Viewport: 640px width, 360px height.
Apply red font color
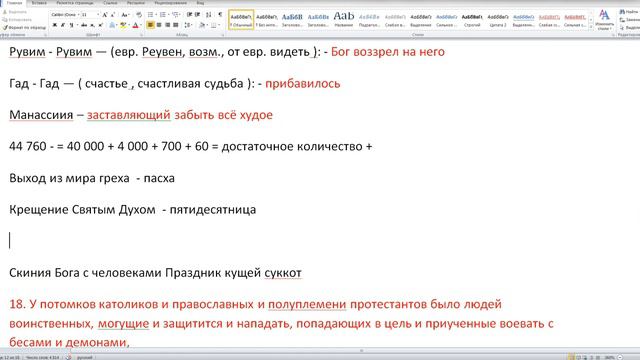136,25
